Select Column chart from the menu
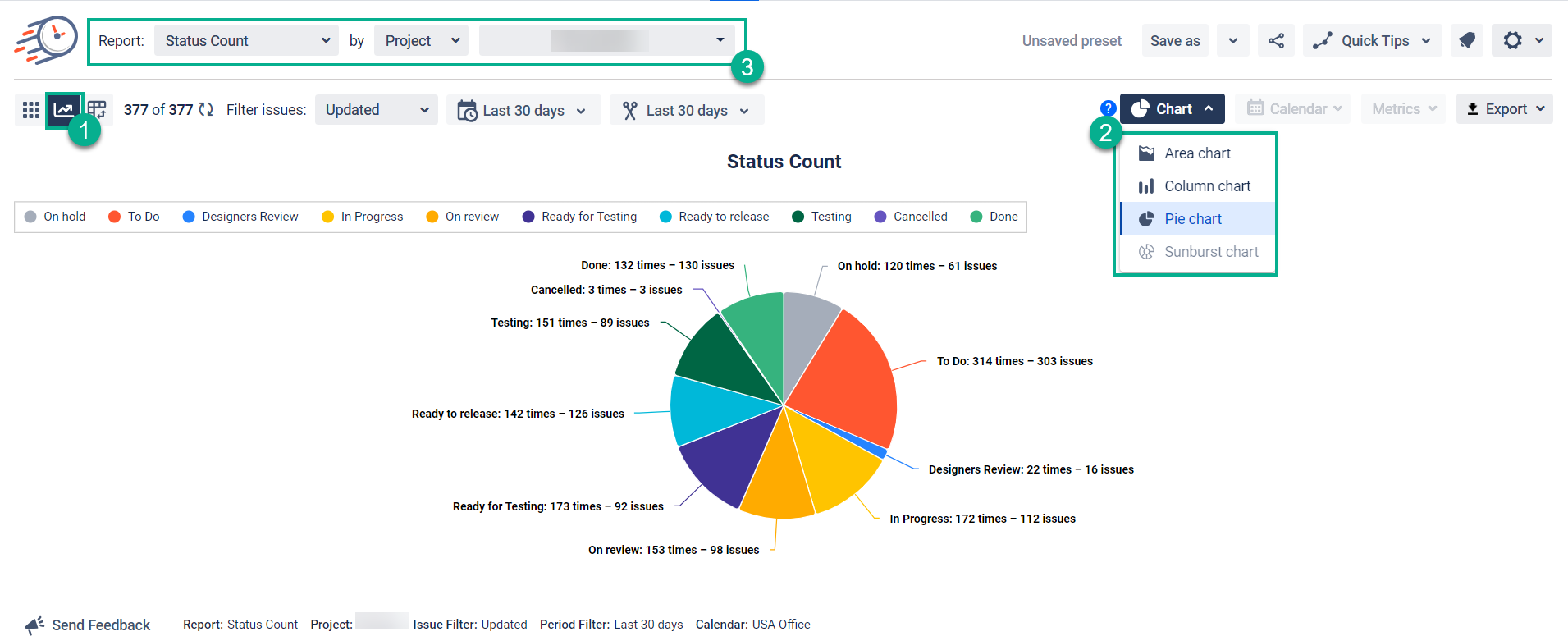The width and height of the screenshot is (1568, 636). (x=1206, y=186)
